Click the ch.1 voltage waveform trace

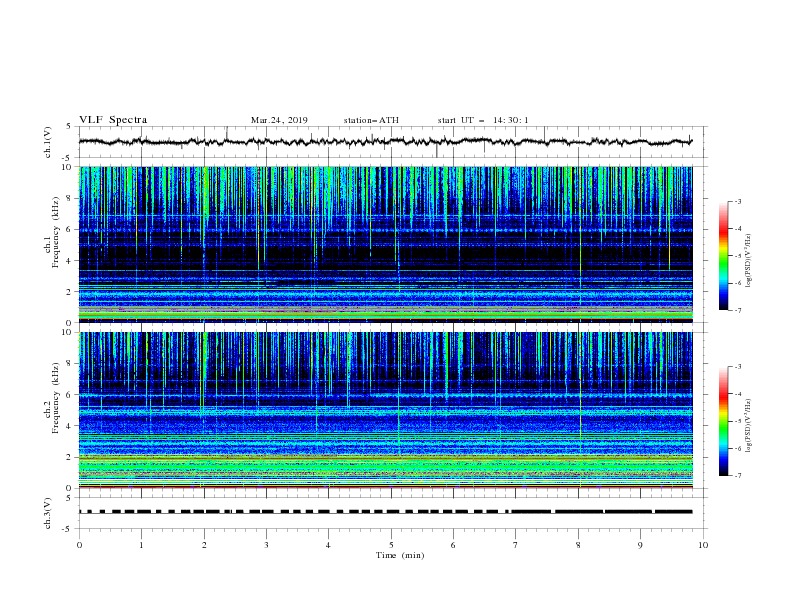385,142
